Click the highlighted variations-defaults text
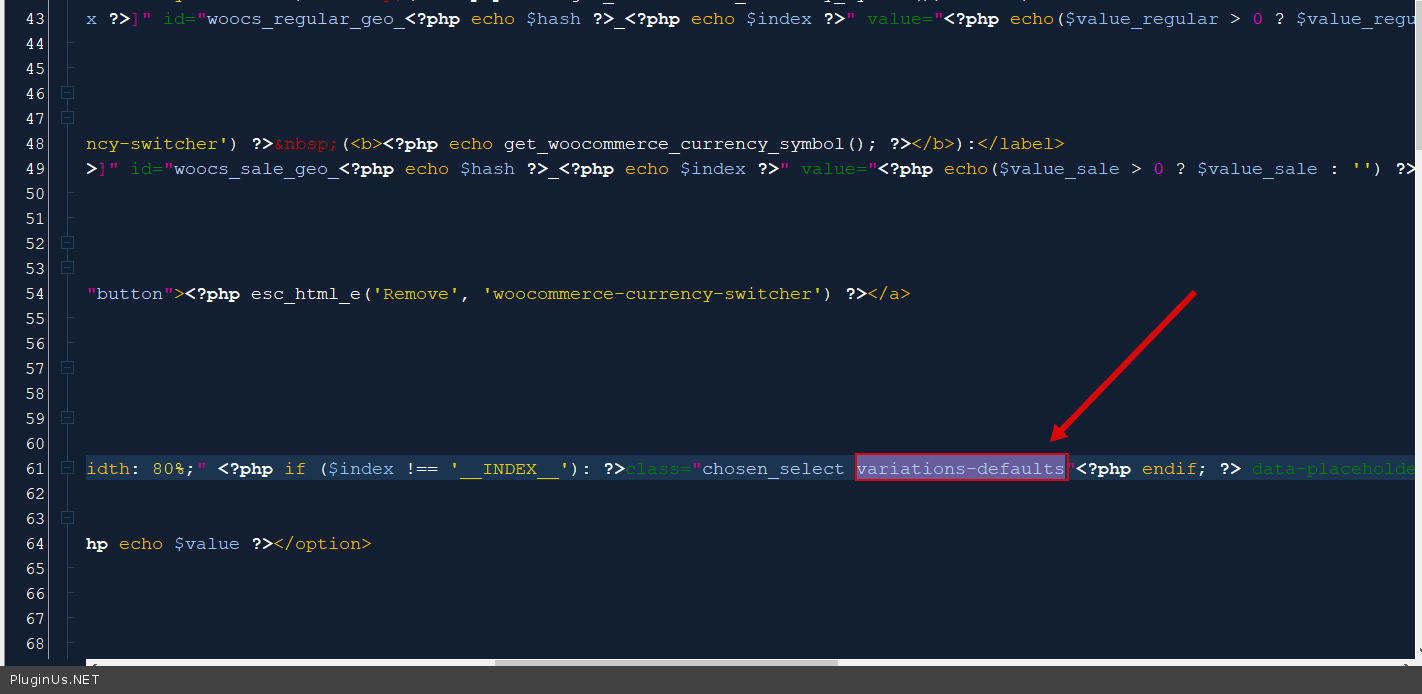The image size is (1422, 694). pyautogui.click(x=961, y=468)
